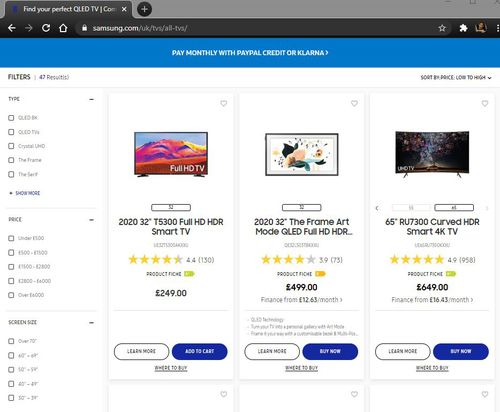Check the 60" - 69" screen size filter
The height and width of the screenshot is (412, 500).
11,355
